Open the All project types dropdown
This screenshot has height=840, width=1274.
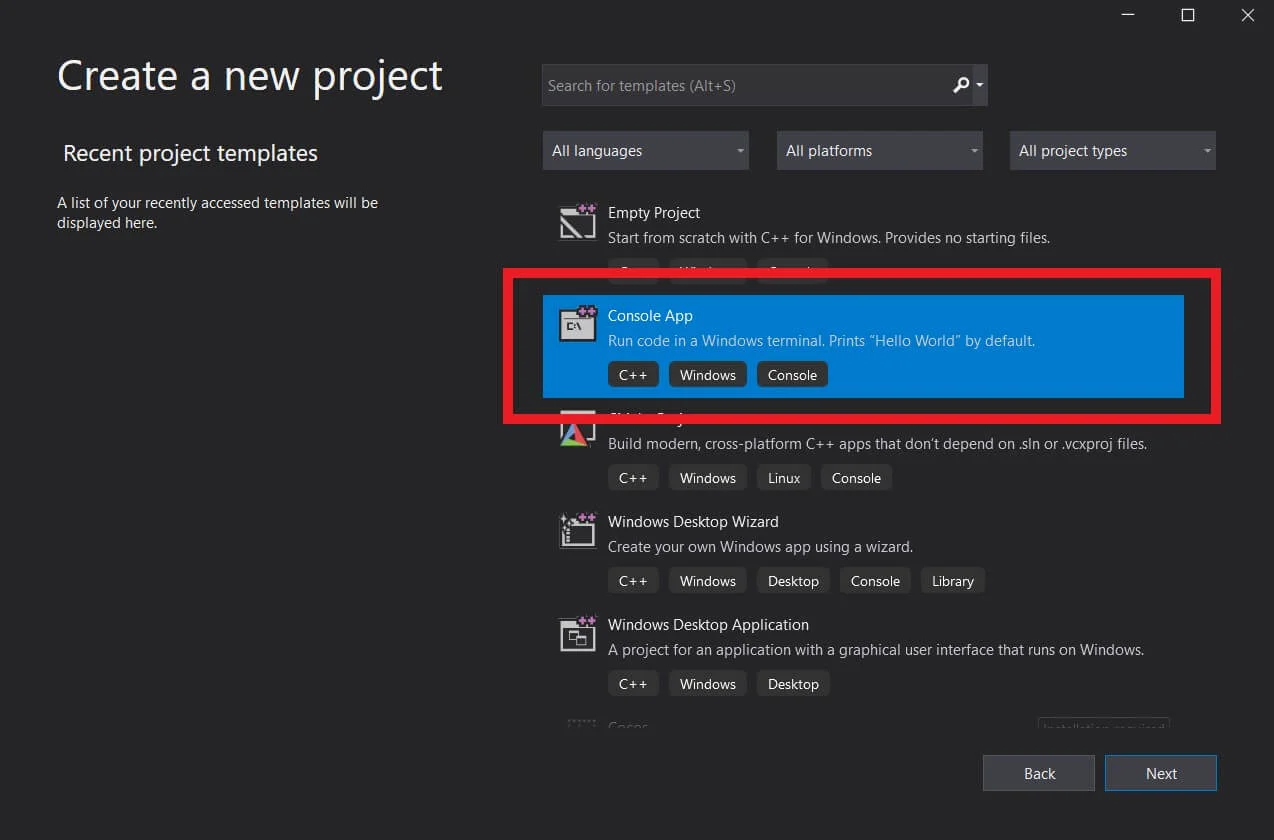click(x=1112, y=151)
